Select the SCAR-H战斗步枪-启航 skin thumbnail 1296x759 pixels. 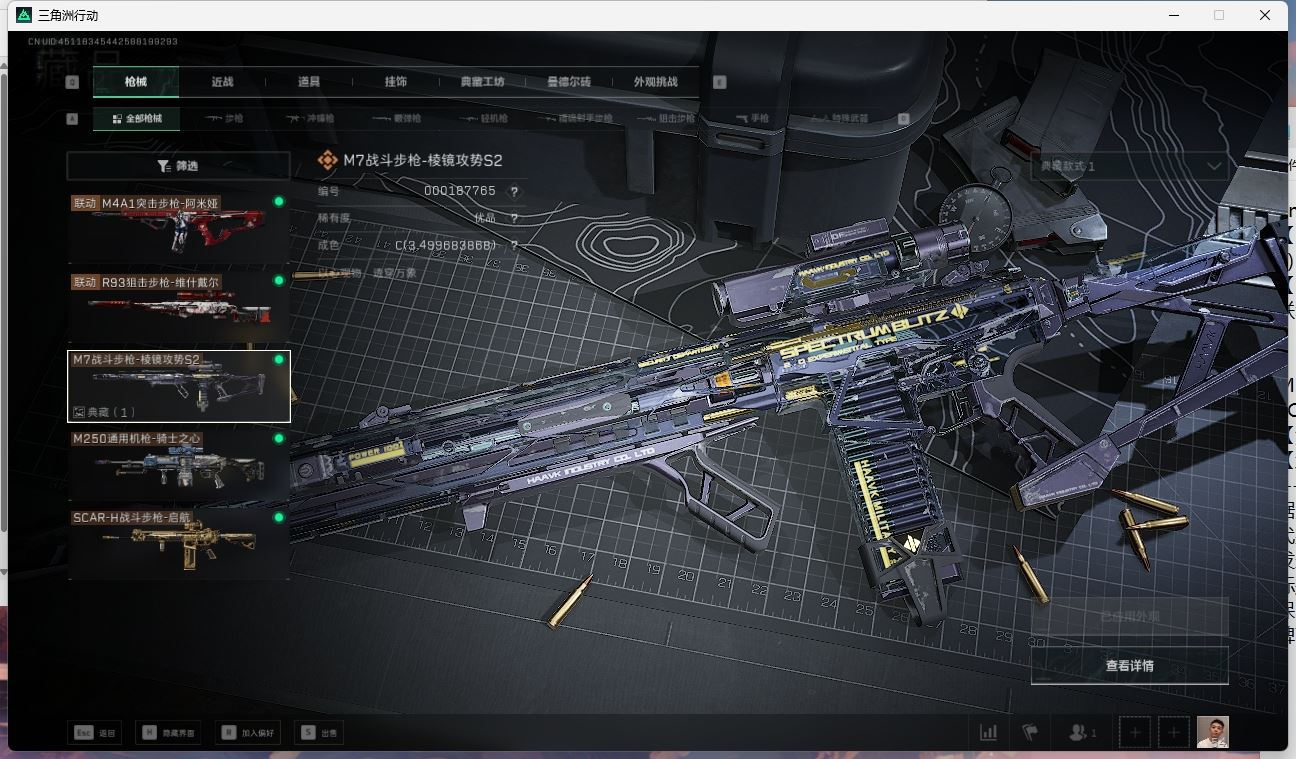tap(178, 543)
